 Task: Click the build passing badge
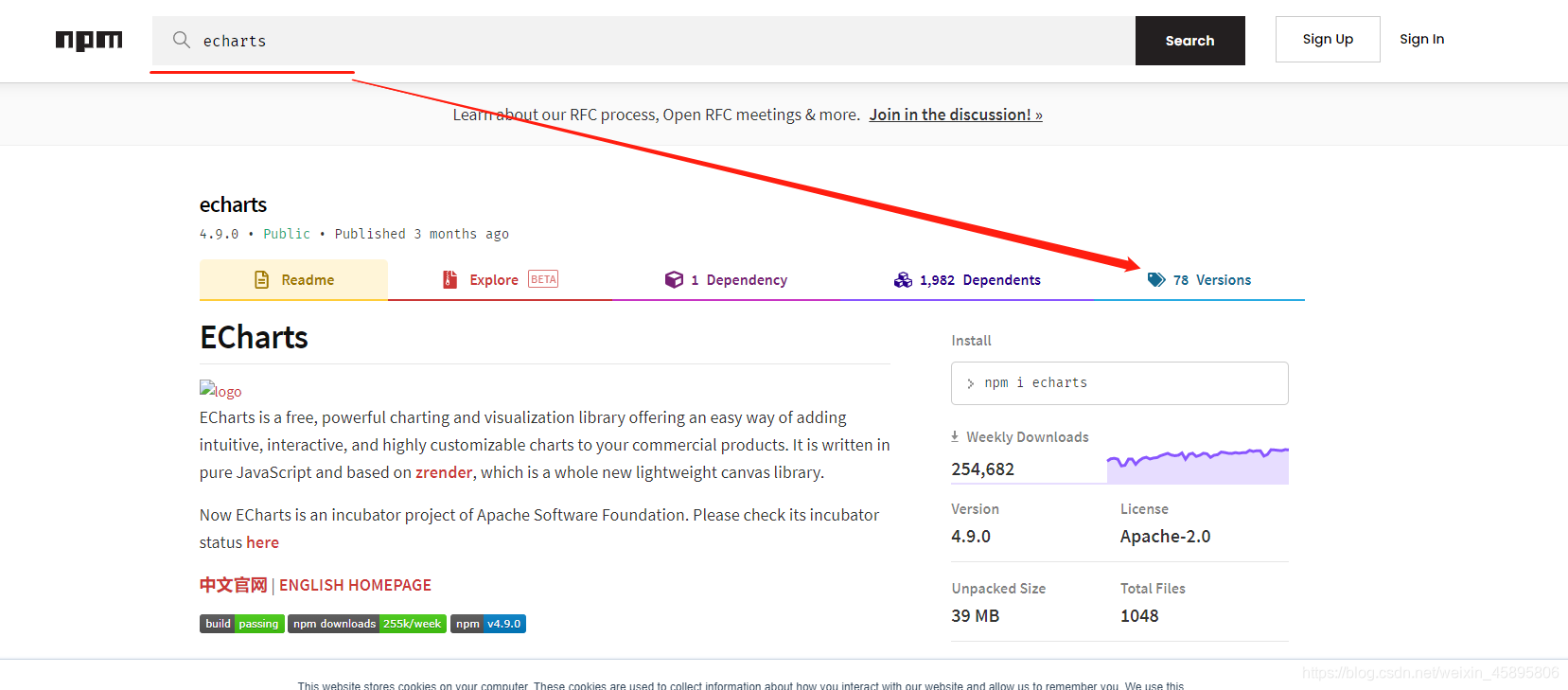[x=242, y=624]
